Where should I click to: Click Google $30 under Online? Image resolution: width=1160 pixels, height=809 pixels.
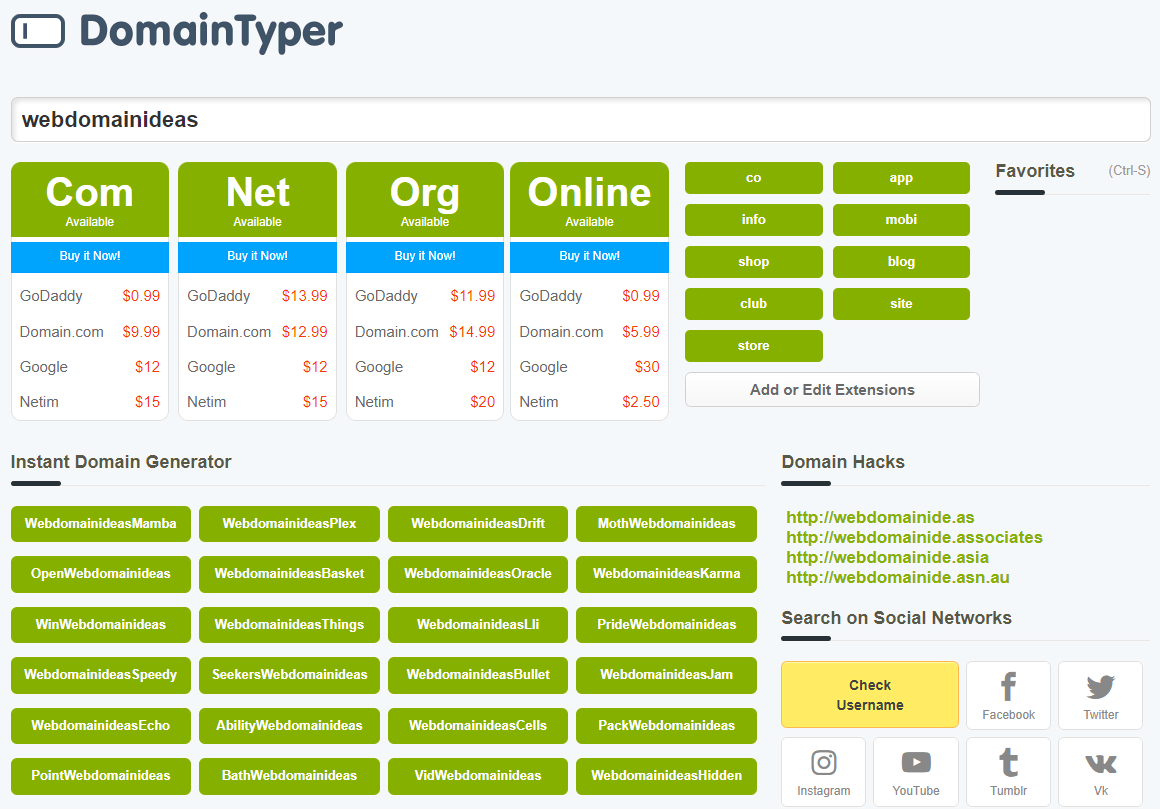(590, 367)
